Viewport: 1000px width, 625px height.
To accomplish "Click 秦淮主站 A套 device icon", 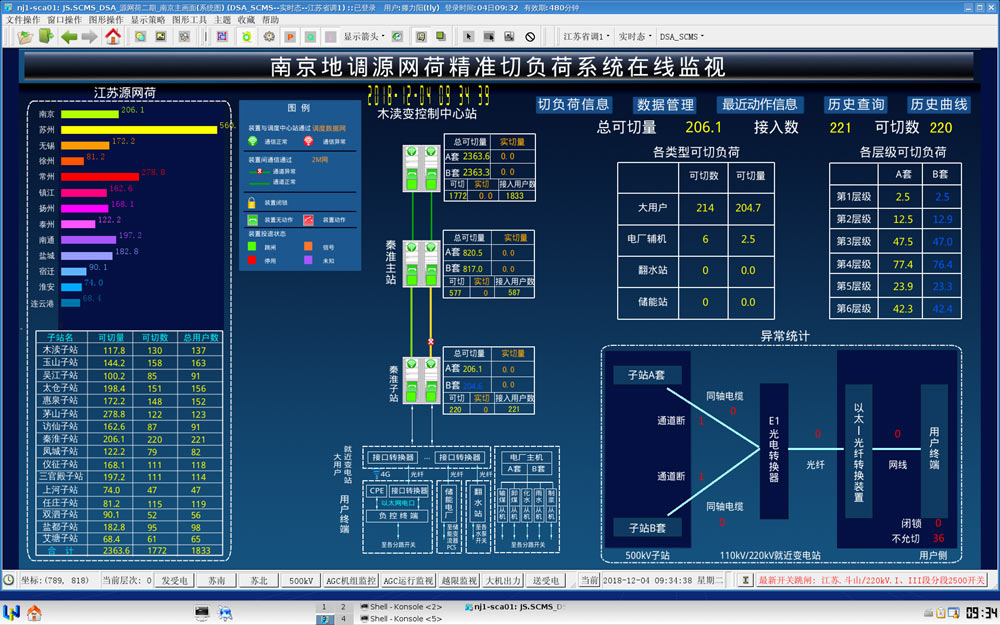I will coord(412,263).
